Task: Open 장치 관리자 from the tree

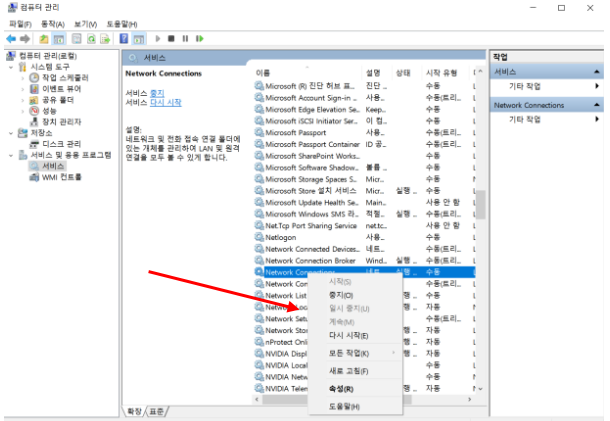Action: (61, 122)
